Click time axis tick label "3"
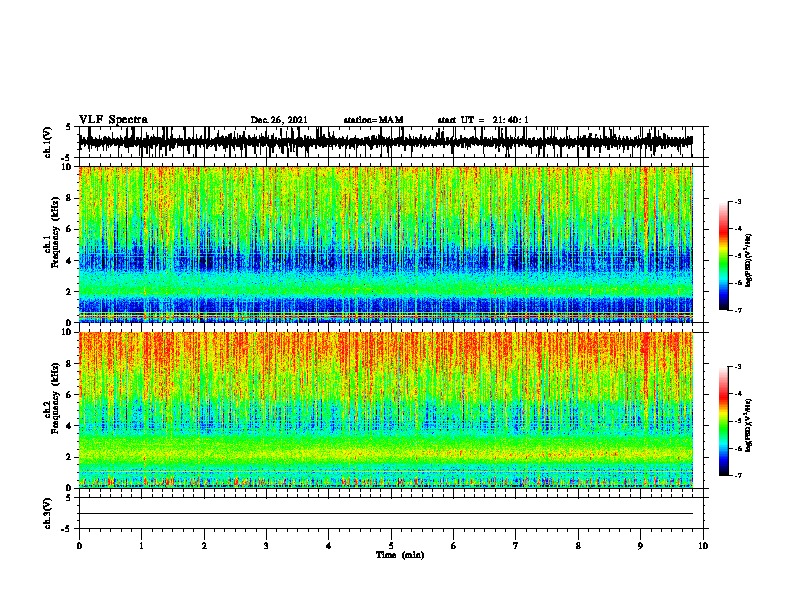This screenshot has height=612, width=792. click(x=266, y=546)
